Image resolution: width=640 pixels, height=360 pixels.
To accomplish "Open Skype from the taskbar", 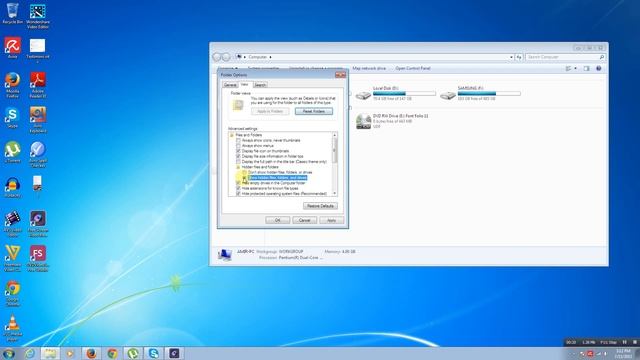I will coord(153,353).
